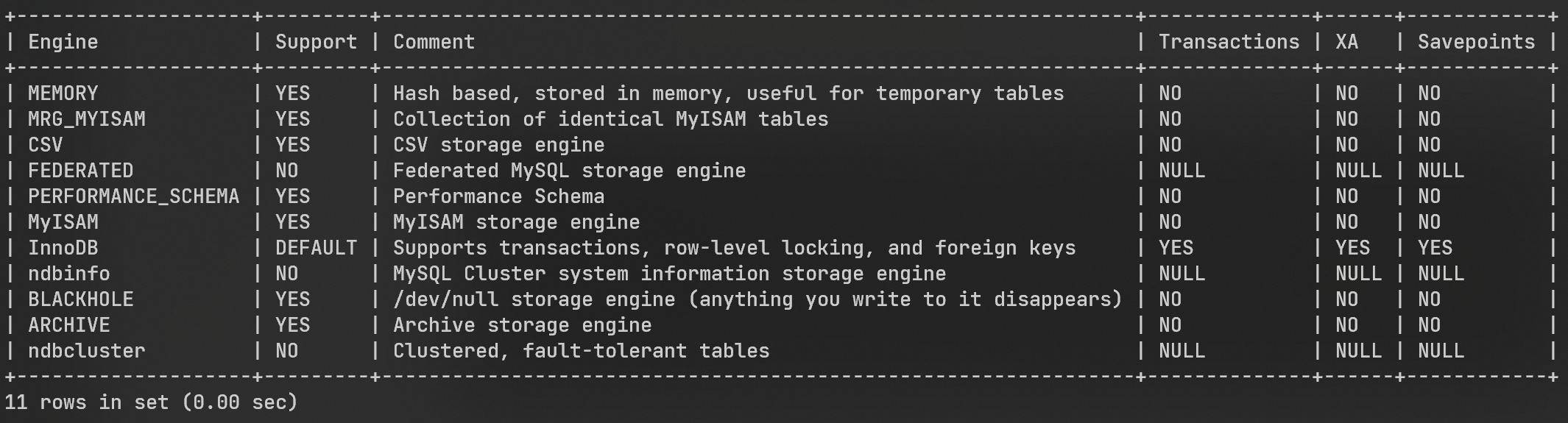Click the ndbinfo engine name
1568x423 pixels.
(68, 274)
